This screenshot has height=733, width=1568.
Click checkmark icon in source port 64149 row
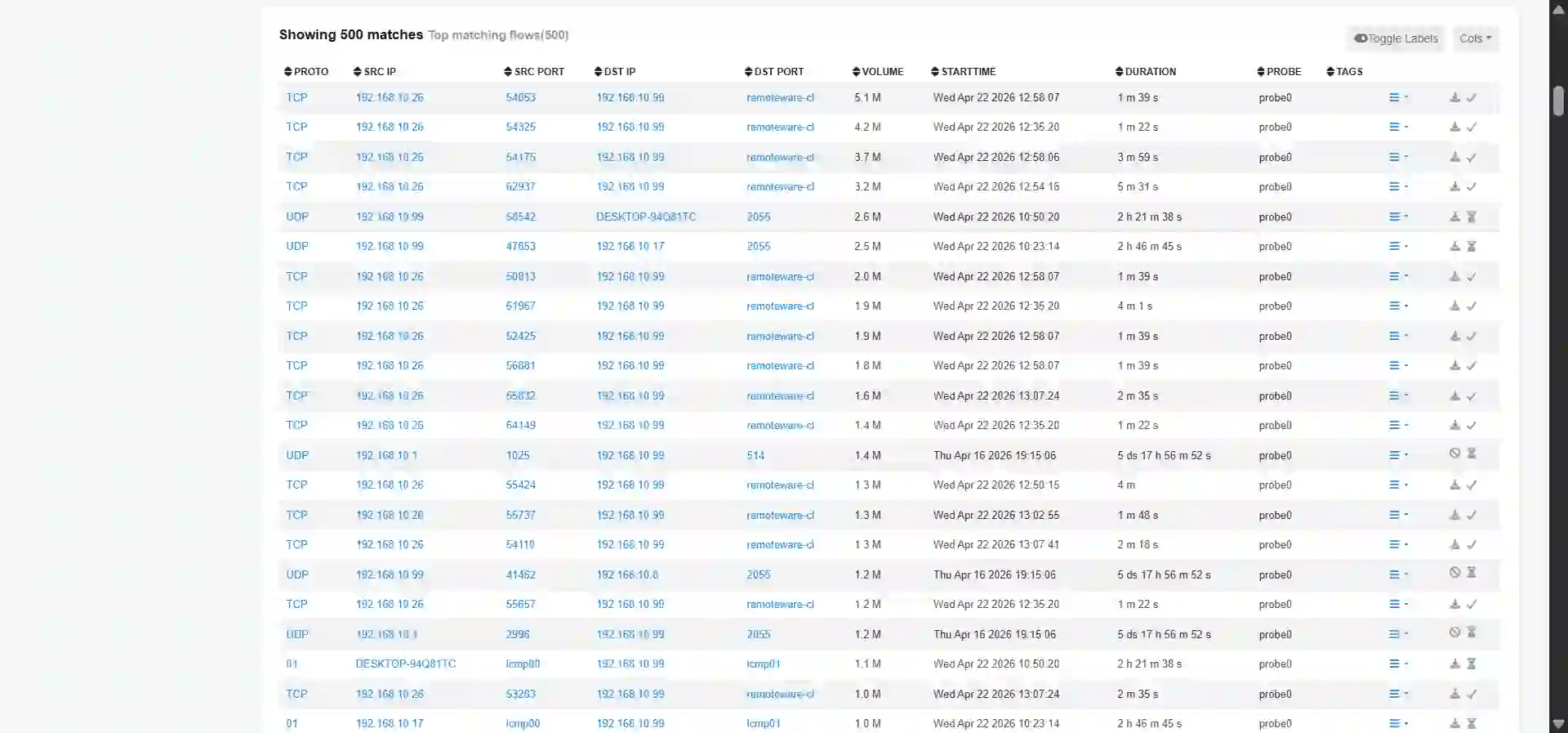pyautogui.click(x=1472, y=426)
